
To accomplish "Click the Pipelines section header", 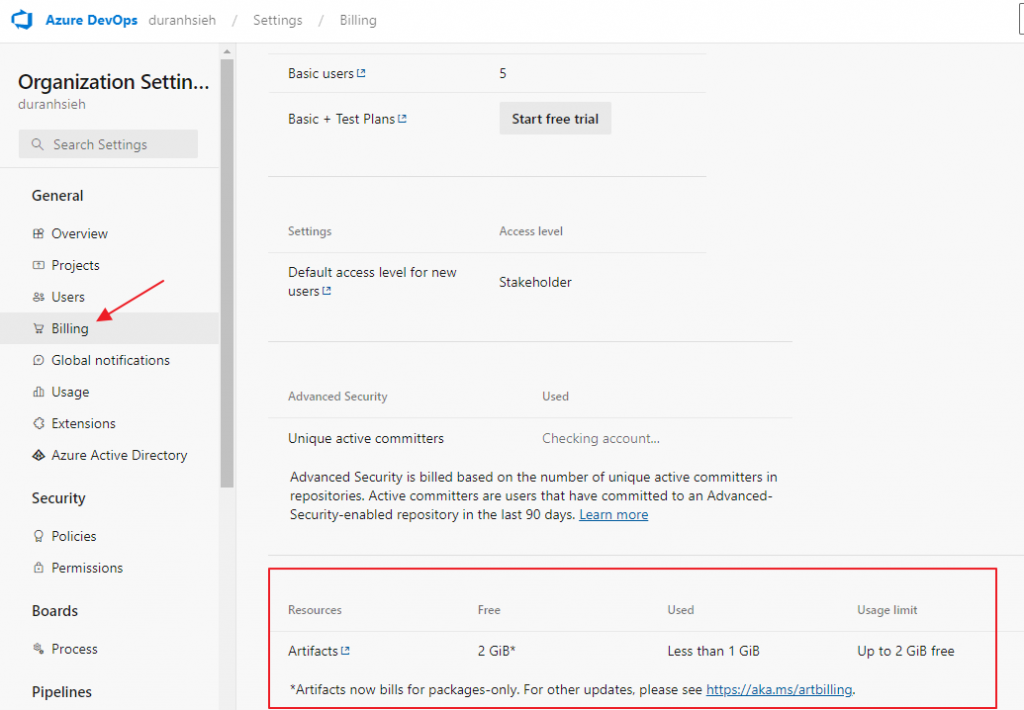I will point(61,692).
